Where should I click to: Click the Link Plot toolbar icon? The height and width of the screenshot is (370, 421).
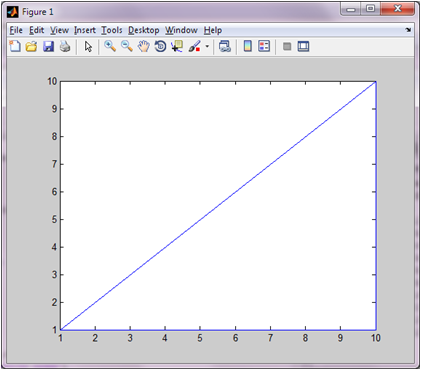225,46
